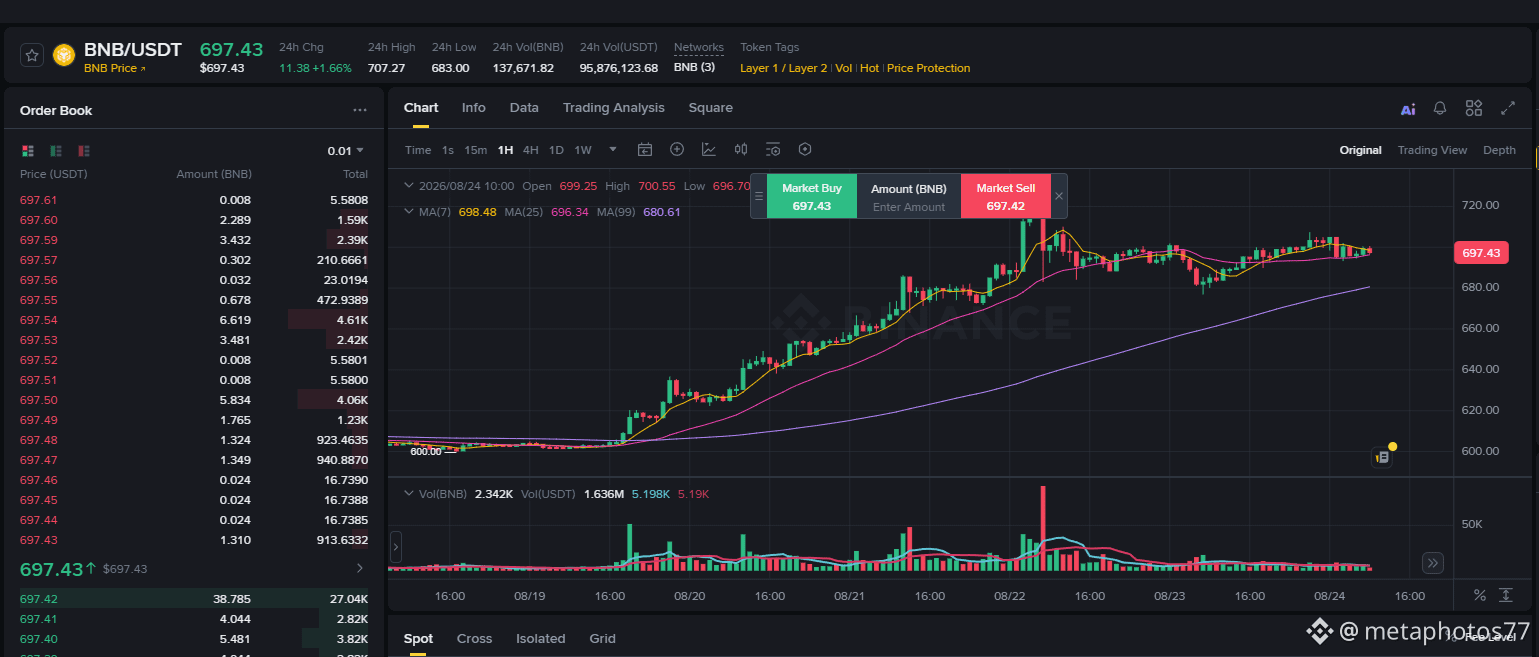
Task: Open the Ai analysis assistant
Action: 1408,109
